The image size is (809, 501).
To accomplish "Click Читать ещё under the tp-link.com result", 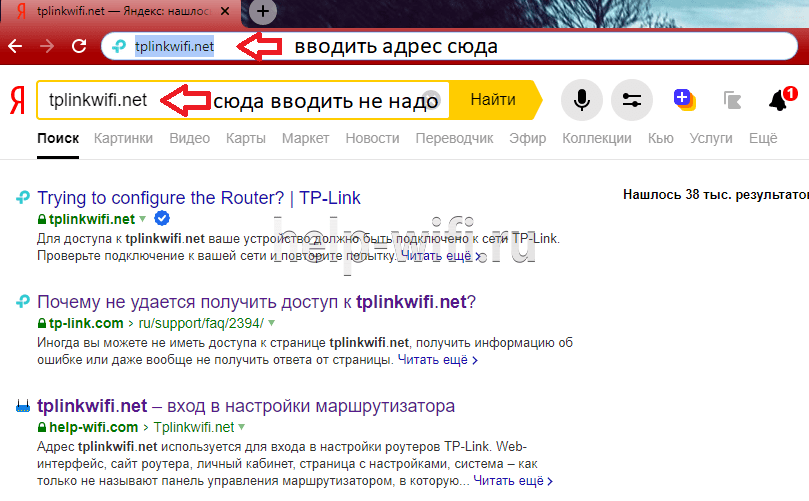I will click(438, 360).
